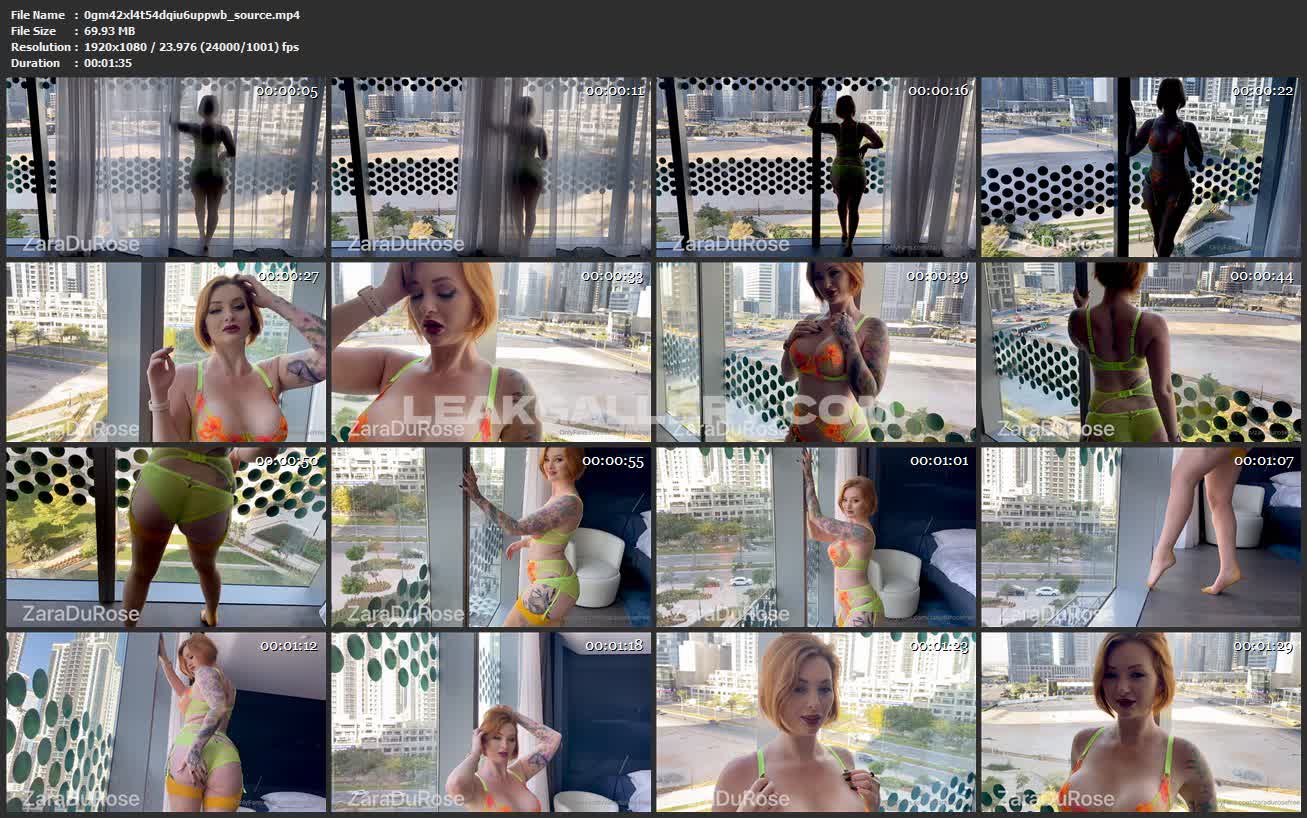Viewport: 1307px width, 818px height.
Task: Click the file name ending in source.mp4
Action: tap(191, 15)
